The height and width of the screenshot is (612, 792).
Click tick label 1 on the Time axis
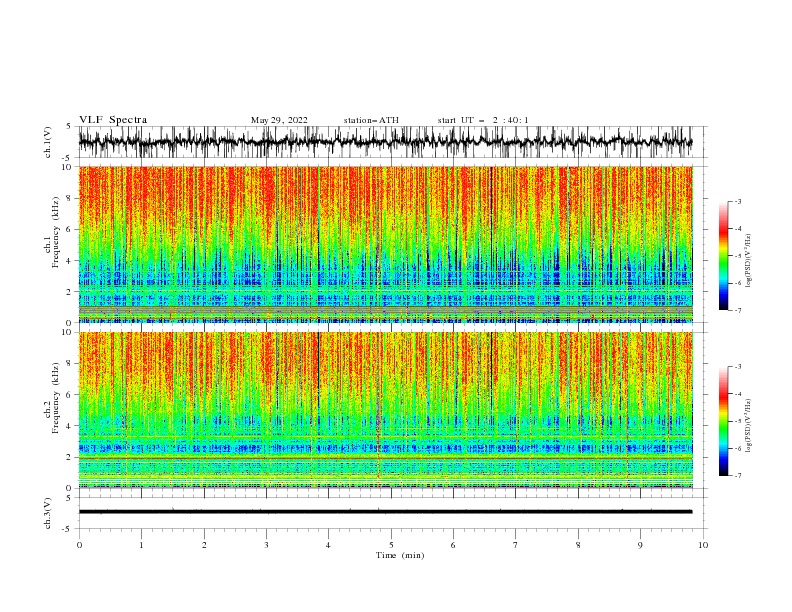pyautogui.click(x=141, y=545)
